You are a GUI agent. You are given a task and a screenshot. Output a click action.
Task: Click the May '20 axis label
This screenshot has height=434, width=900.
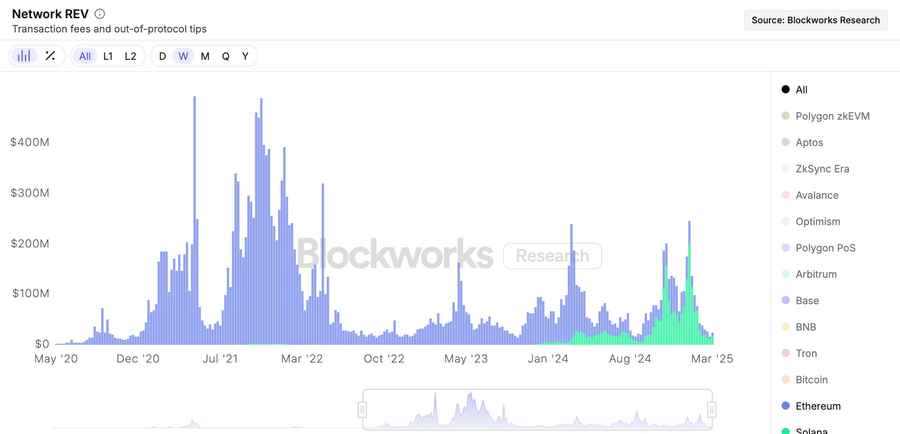55,359
